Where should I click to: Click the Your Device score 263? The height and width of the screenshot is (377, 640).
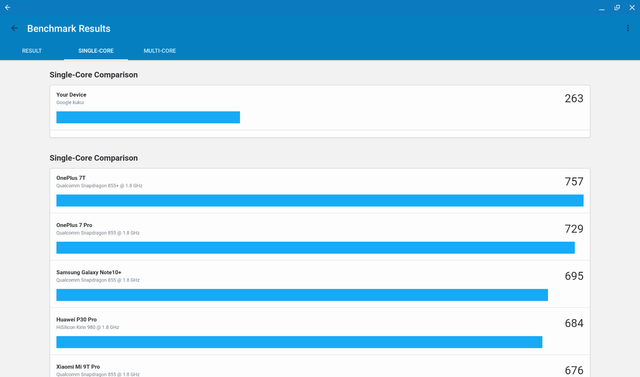[x=574, y=98]
